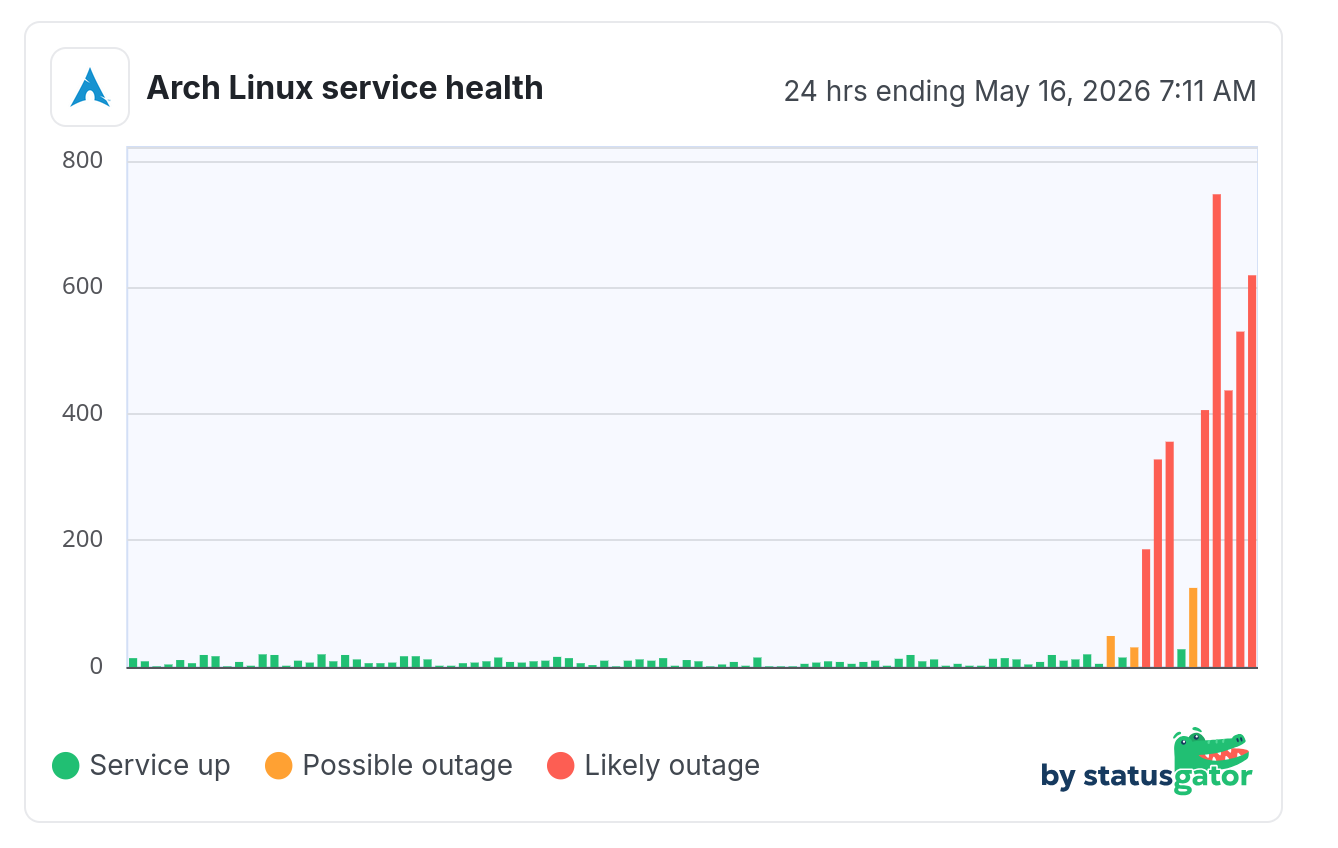Screen dimensions: 1338x848
Task: Select the last red bar reaching 620
Action: coord(1252,471)
